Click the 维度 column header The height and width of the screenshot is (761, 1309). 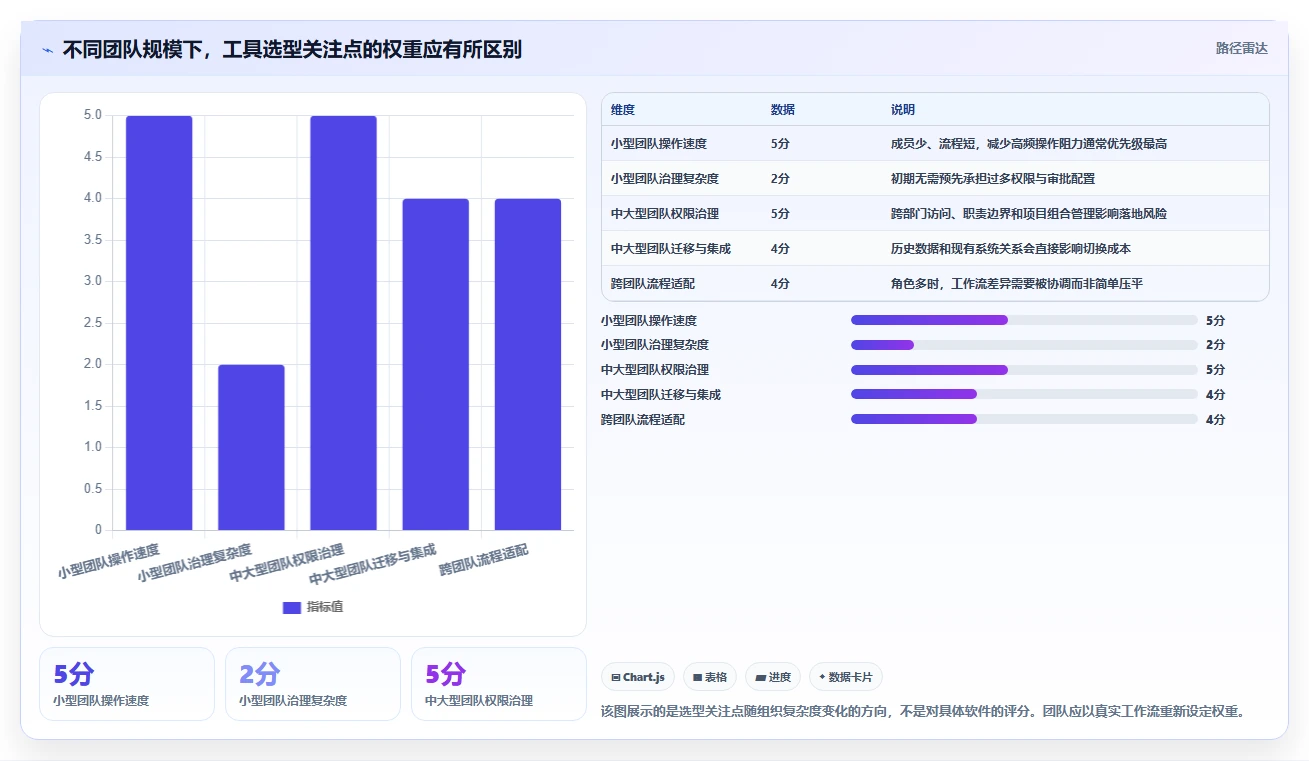[623, 110]
